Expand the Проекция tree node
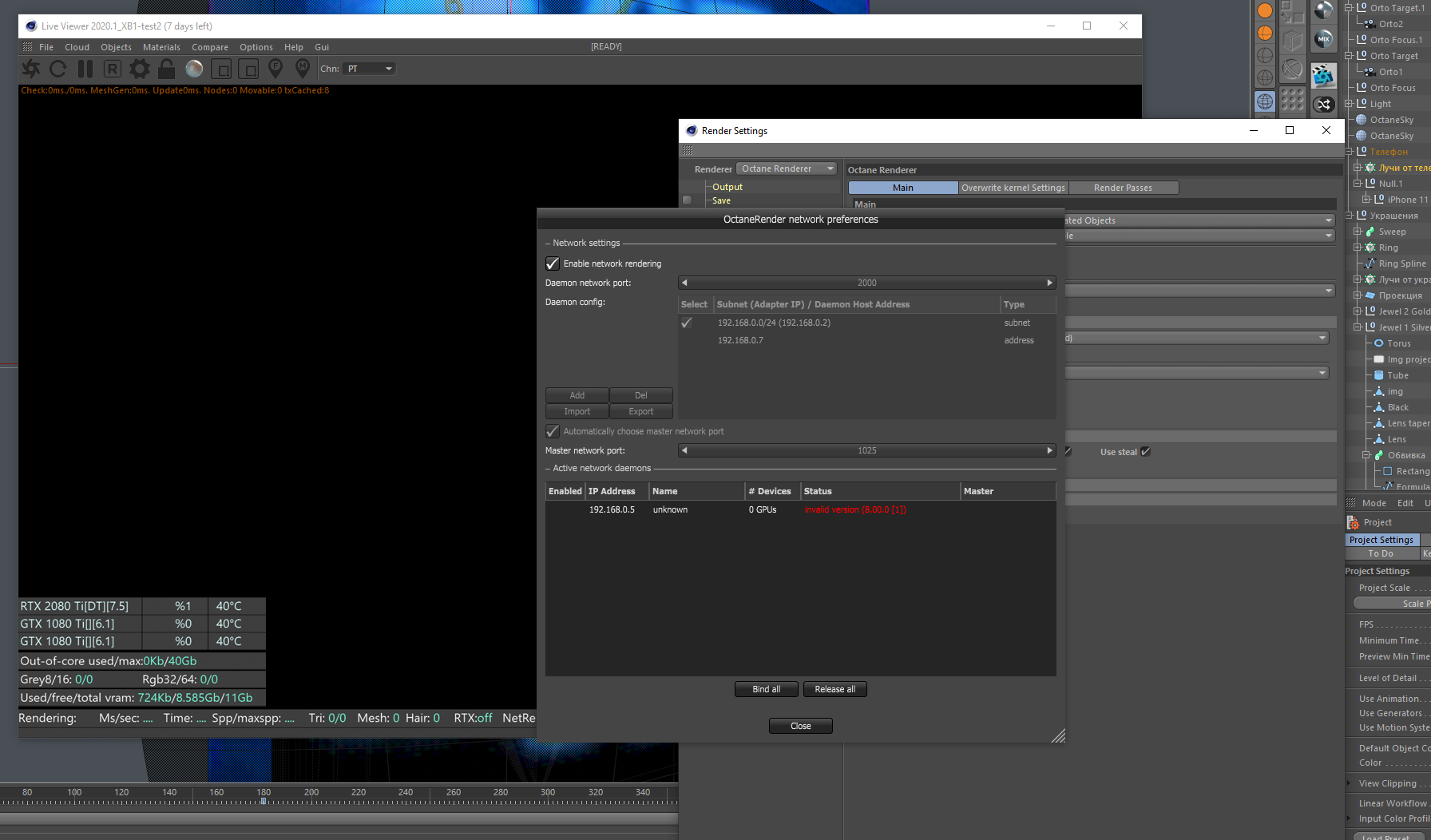 click(1358, 295)
